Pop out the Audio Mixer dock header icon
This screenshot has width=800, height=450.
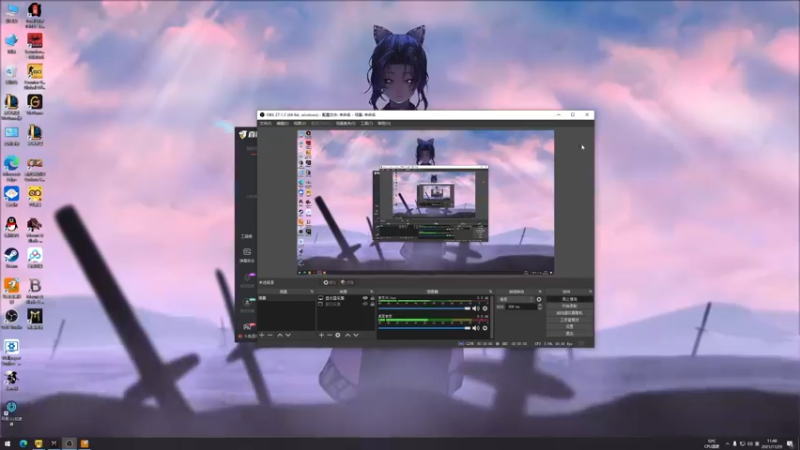point(490,292)
